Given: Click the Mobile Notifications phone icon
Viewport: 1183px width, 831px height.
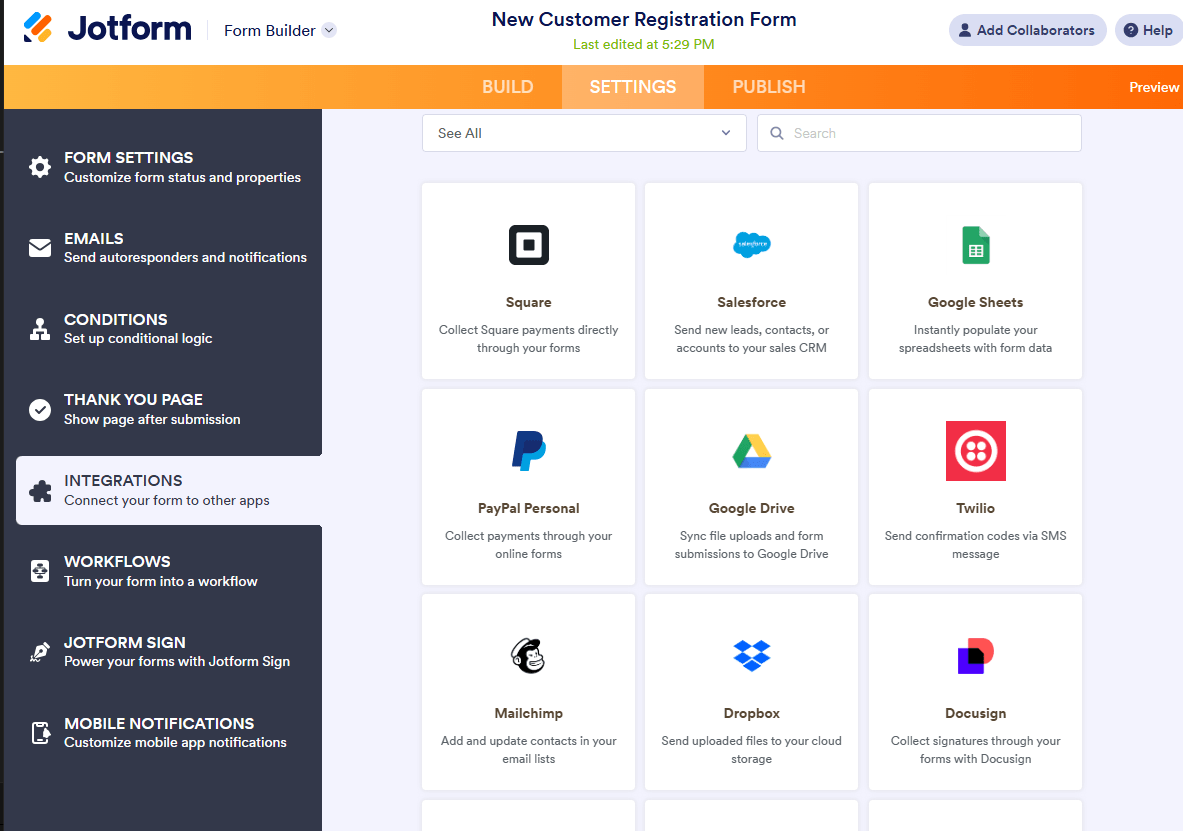Looking at the screenshot, I should coord(40,732).
